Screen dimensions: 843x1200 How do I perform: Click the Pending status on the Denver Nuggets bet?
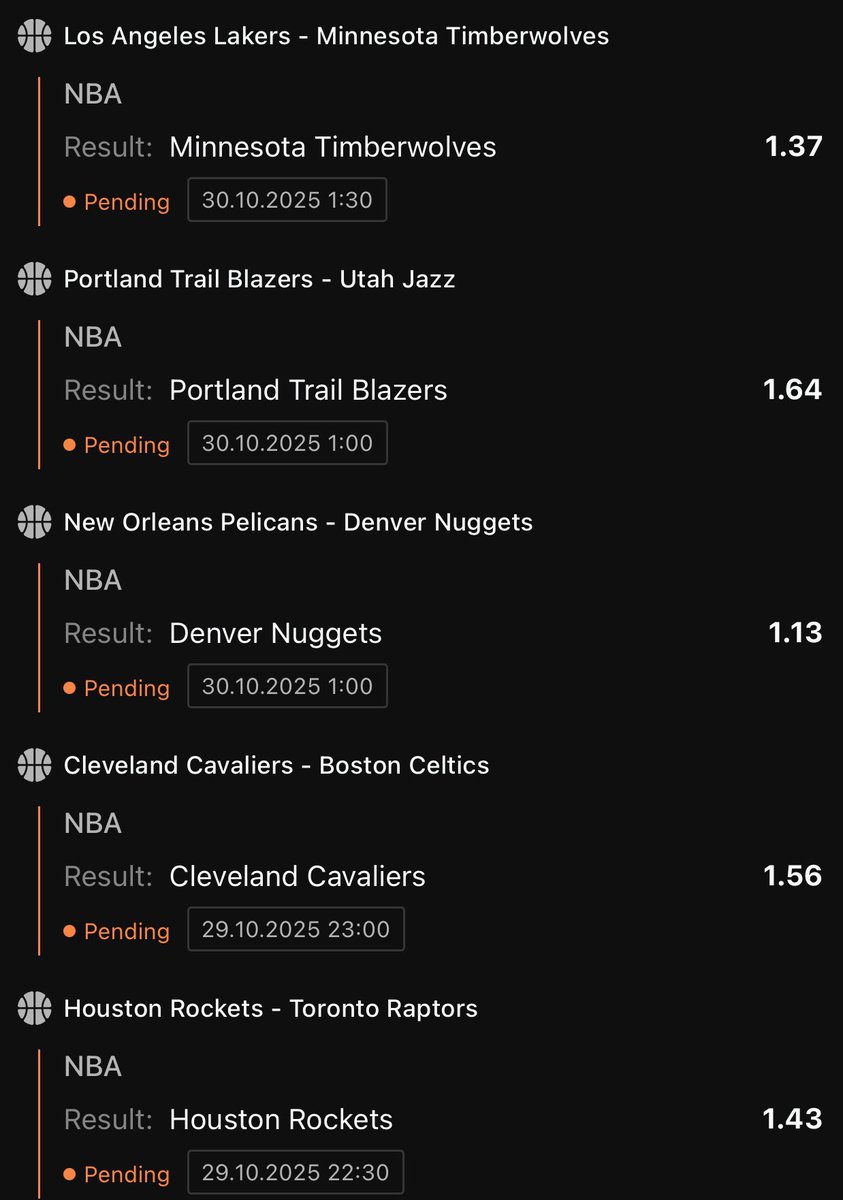coord(116,688)
